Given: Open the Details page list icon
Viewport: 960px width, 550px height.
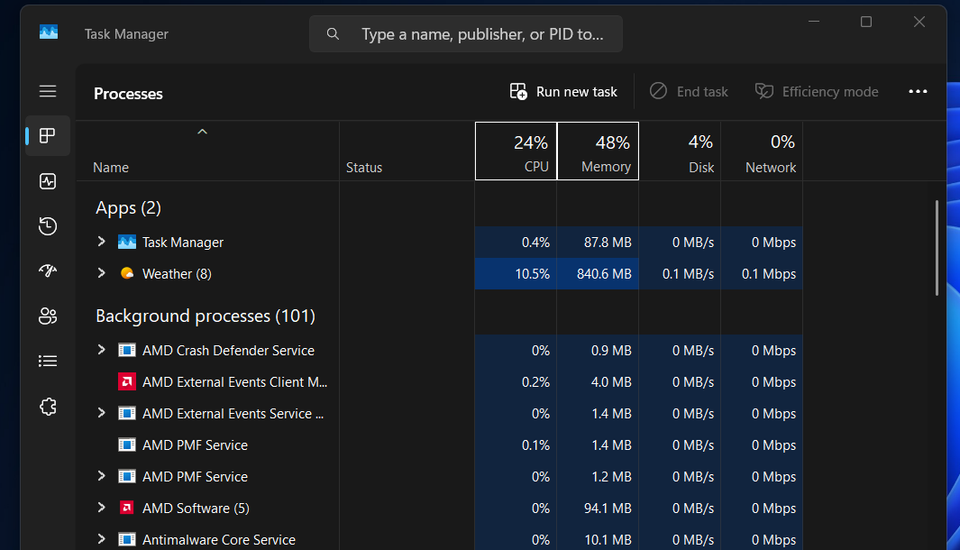Looking at the screenshot, I should point(48,361).
